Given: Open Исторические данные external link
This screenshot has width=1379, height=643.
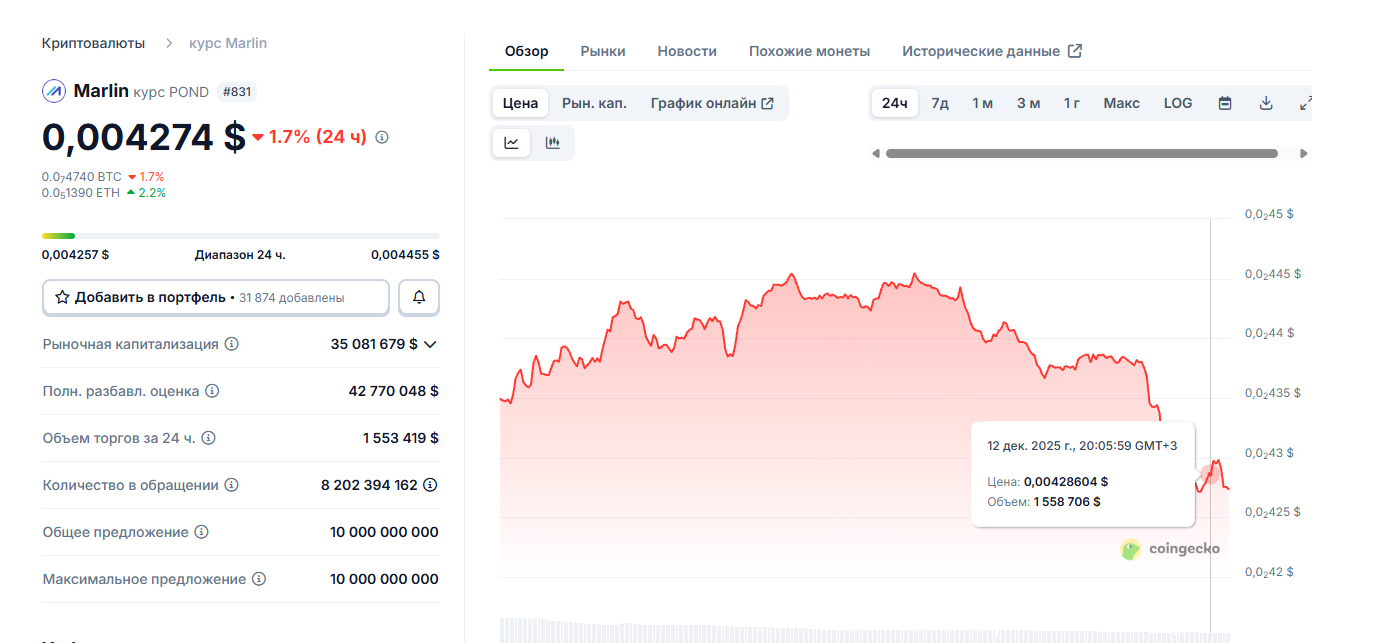Looking at the screenshot, I should pyautogui.click(x=991, y=51).
